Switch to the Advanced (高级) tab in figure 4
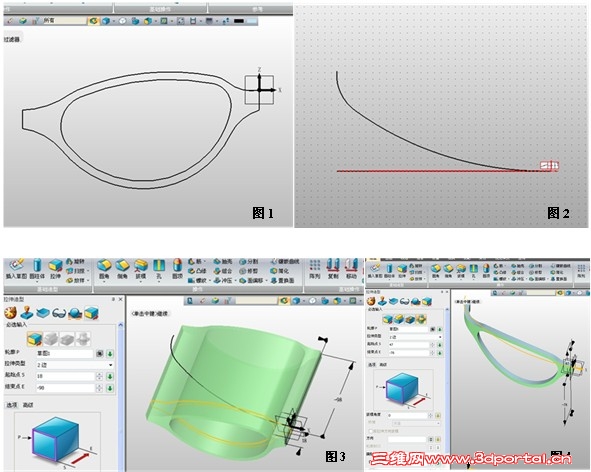This screenshot has width=591, height=472. pos(383,365)
